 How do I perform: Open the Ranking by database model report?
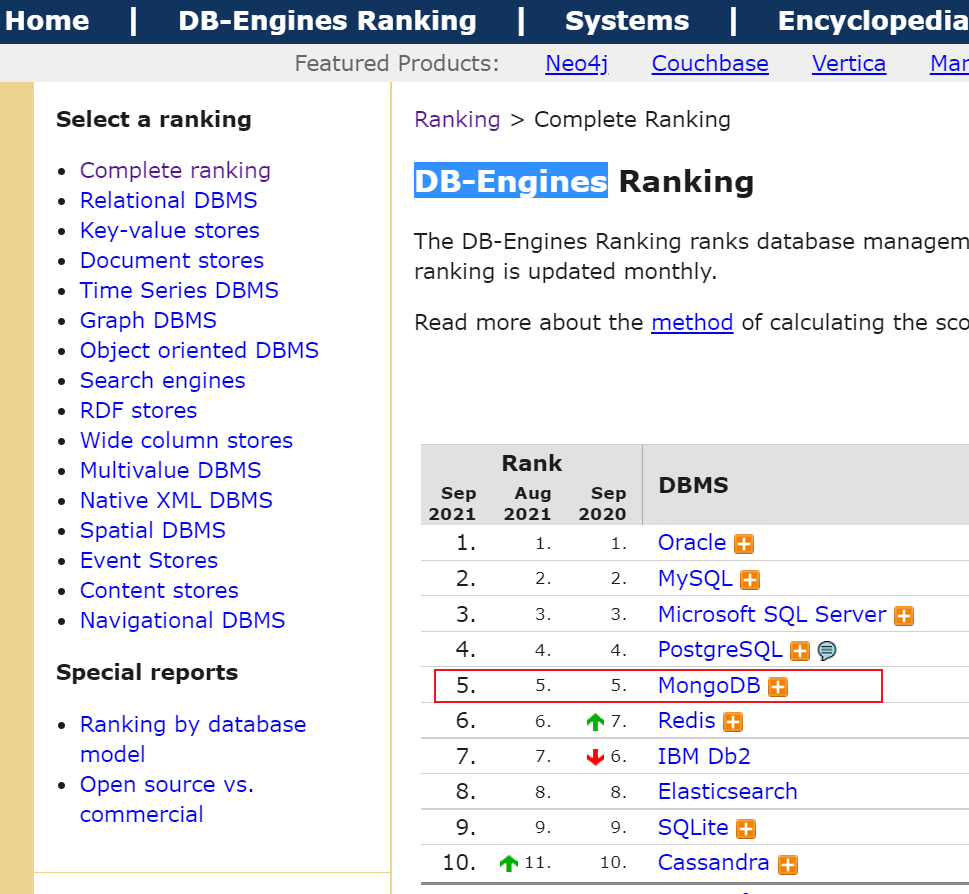[193, 740]
